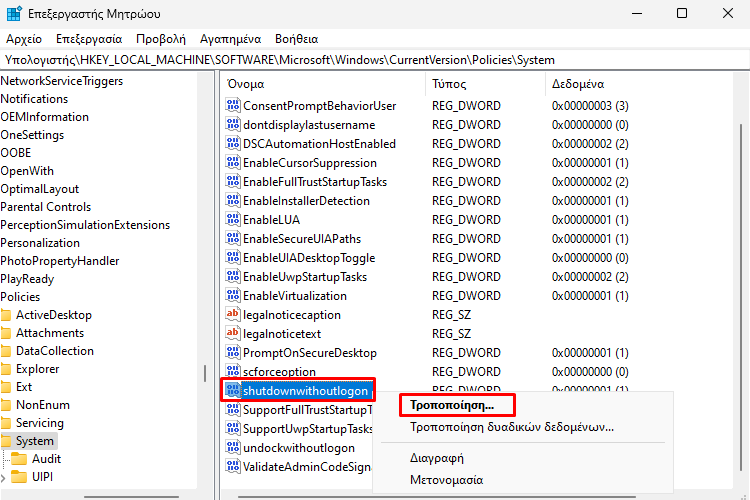
Task: Click the EnableInstallerDetection DWORD icon
Action: pyautogui.click(x=233, y=200)
